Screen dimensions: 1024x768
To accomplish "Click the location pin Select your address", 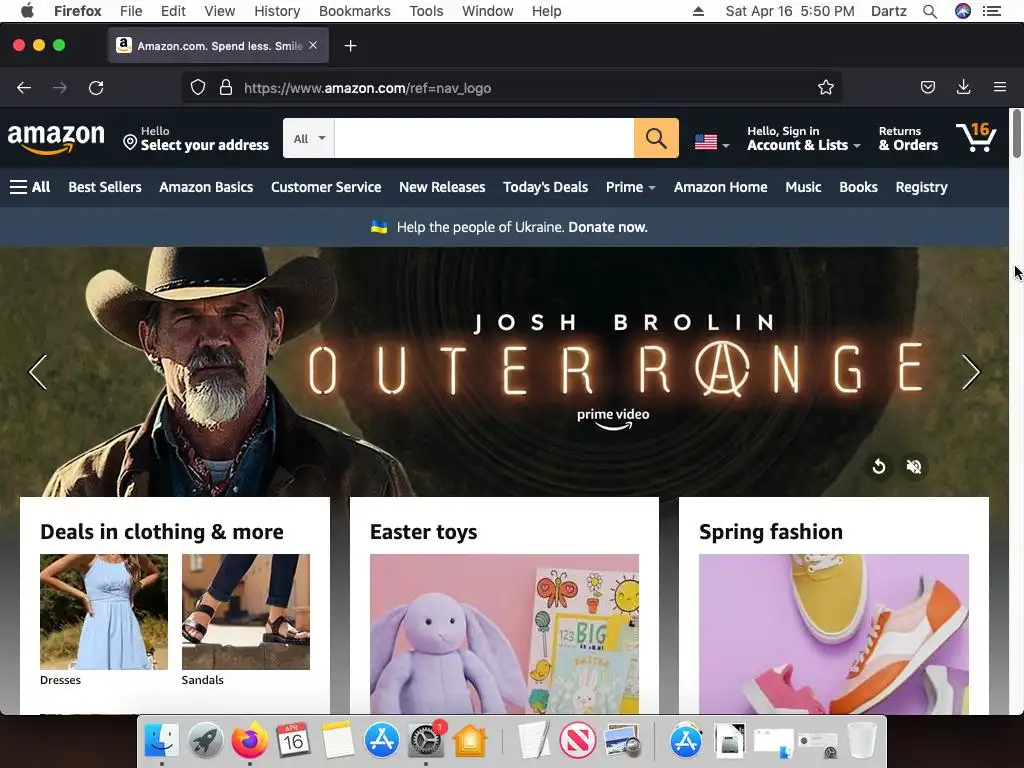I will click(196, 138).
